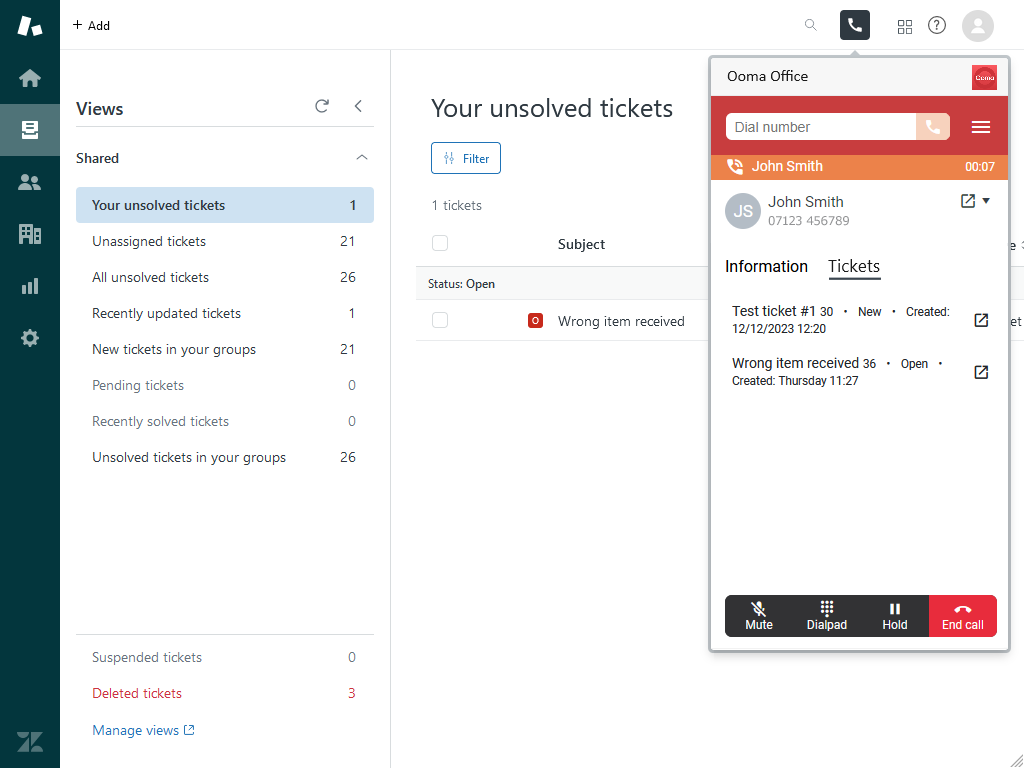Collapse the Shared views section

coord(361,158)
